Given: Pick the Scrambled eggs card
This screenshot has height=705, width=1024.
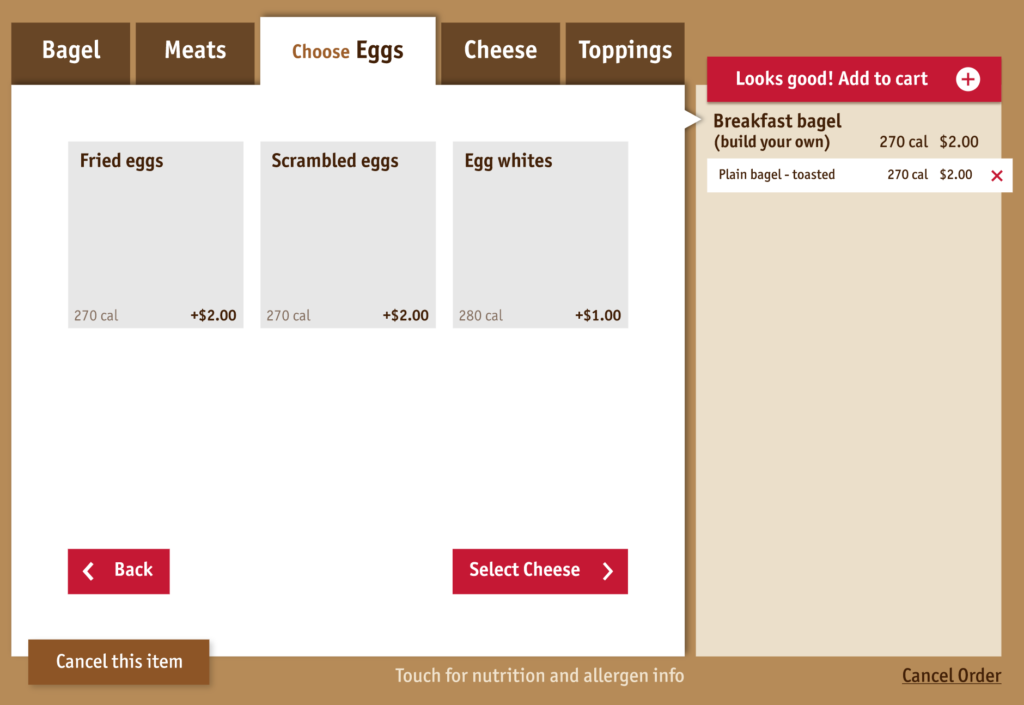Looking at the screenshot, I should (x=347, y=235).
